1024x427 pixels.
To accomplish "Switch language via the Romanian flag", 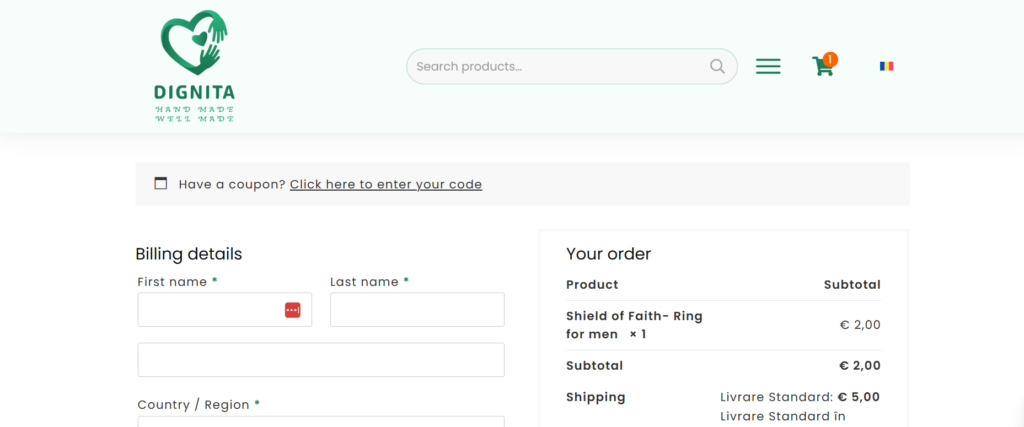I will coord(886,66).
